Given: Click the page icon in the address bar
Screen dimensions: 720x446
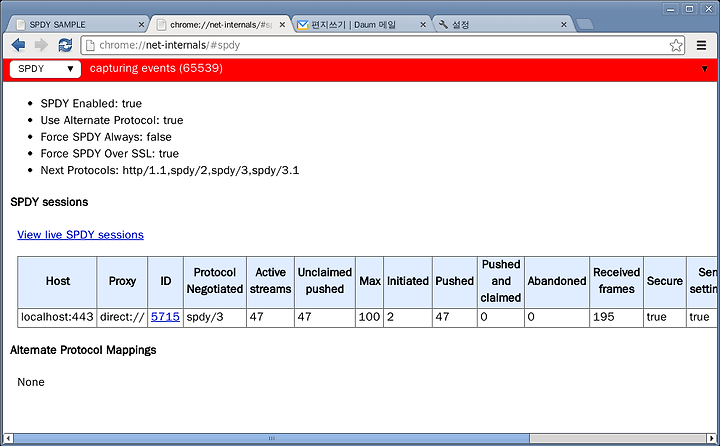Looking at the screenshot, I should [90, 45].
